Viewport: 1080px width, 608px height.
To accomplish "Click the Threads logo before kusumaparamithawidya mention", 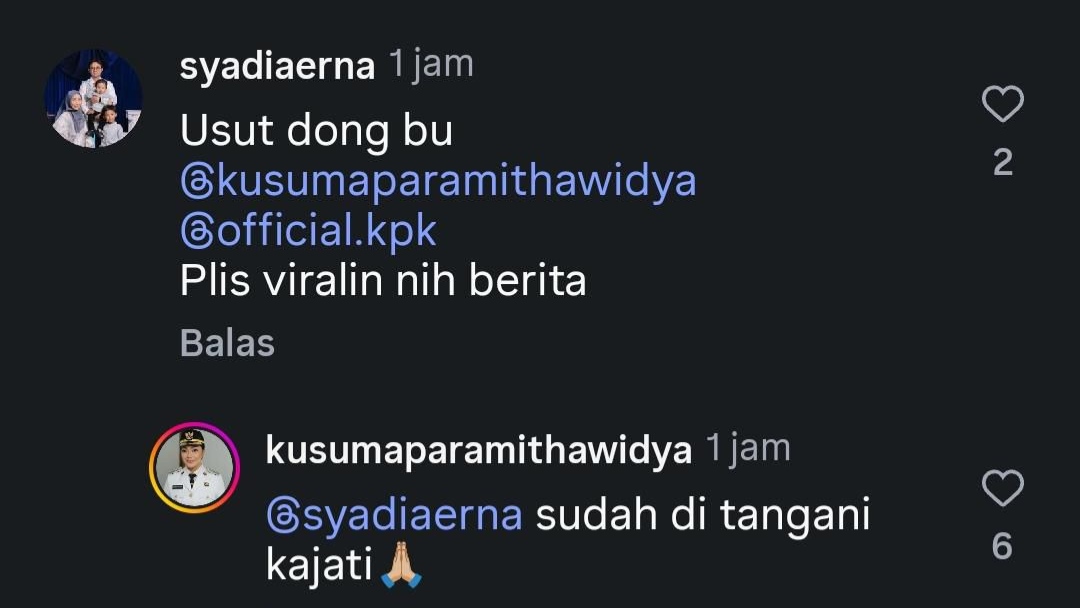I will [x=197, y=182].
